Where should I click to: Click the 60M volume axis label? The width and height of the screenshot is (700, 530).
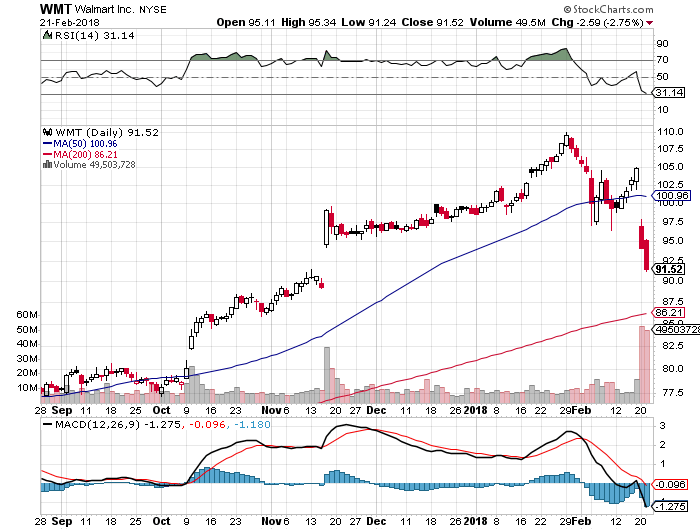(x=27, y=315)
